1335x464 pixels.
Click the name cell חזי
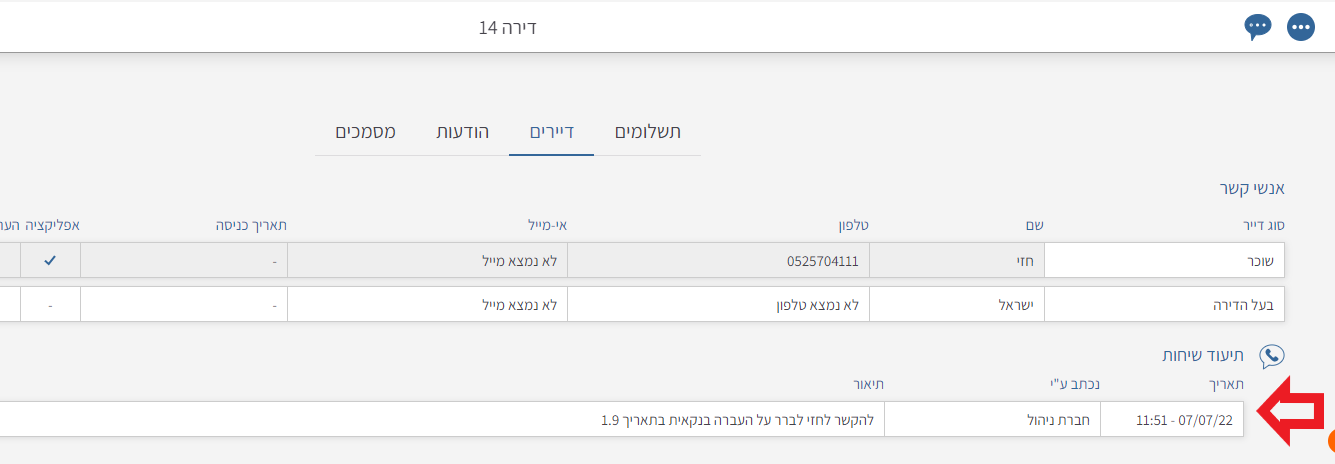pyautogui.click(x=957, y=261)
